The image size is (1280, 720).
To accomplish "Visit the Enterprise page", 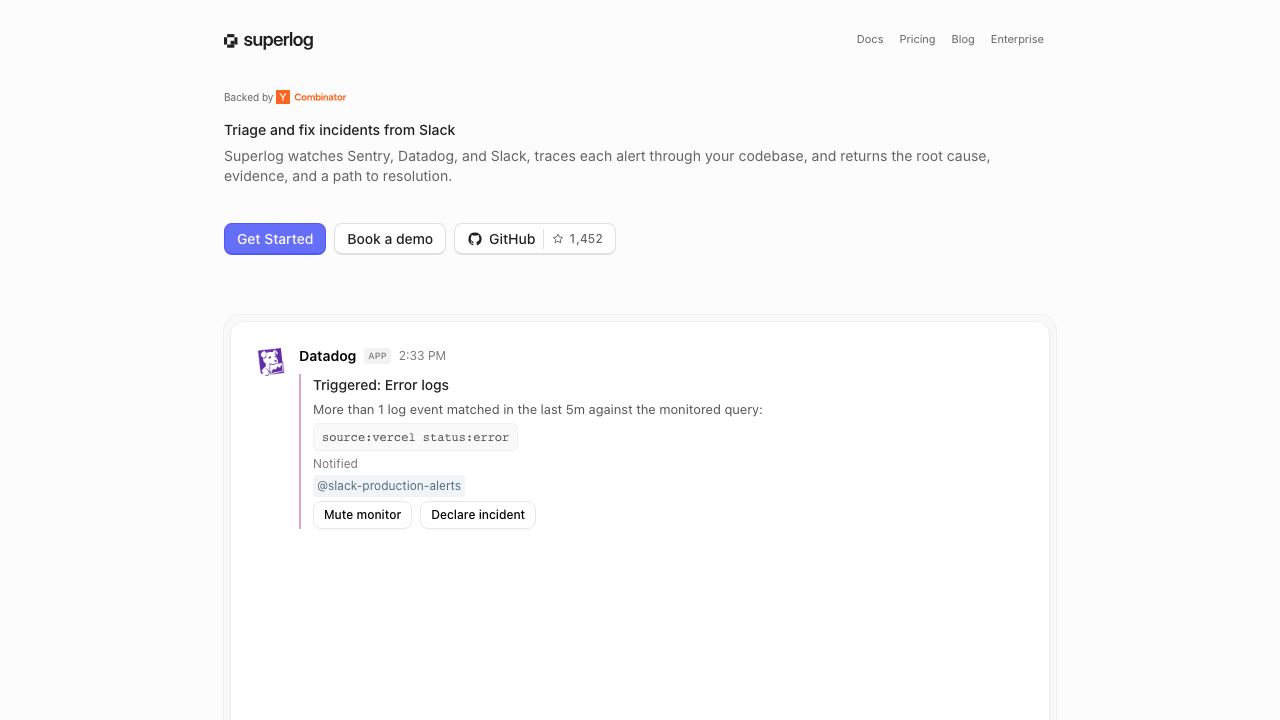I will pos(1017,40).
